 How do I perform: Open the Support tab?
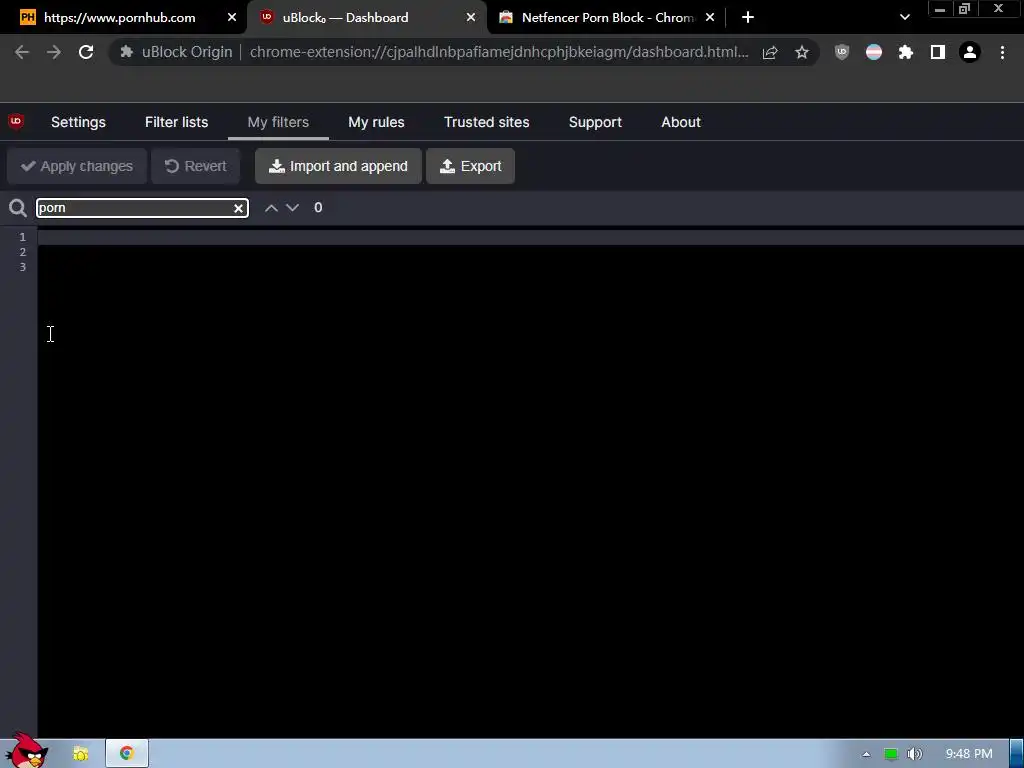pyautogui.click(x=595, y=122)
